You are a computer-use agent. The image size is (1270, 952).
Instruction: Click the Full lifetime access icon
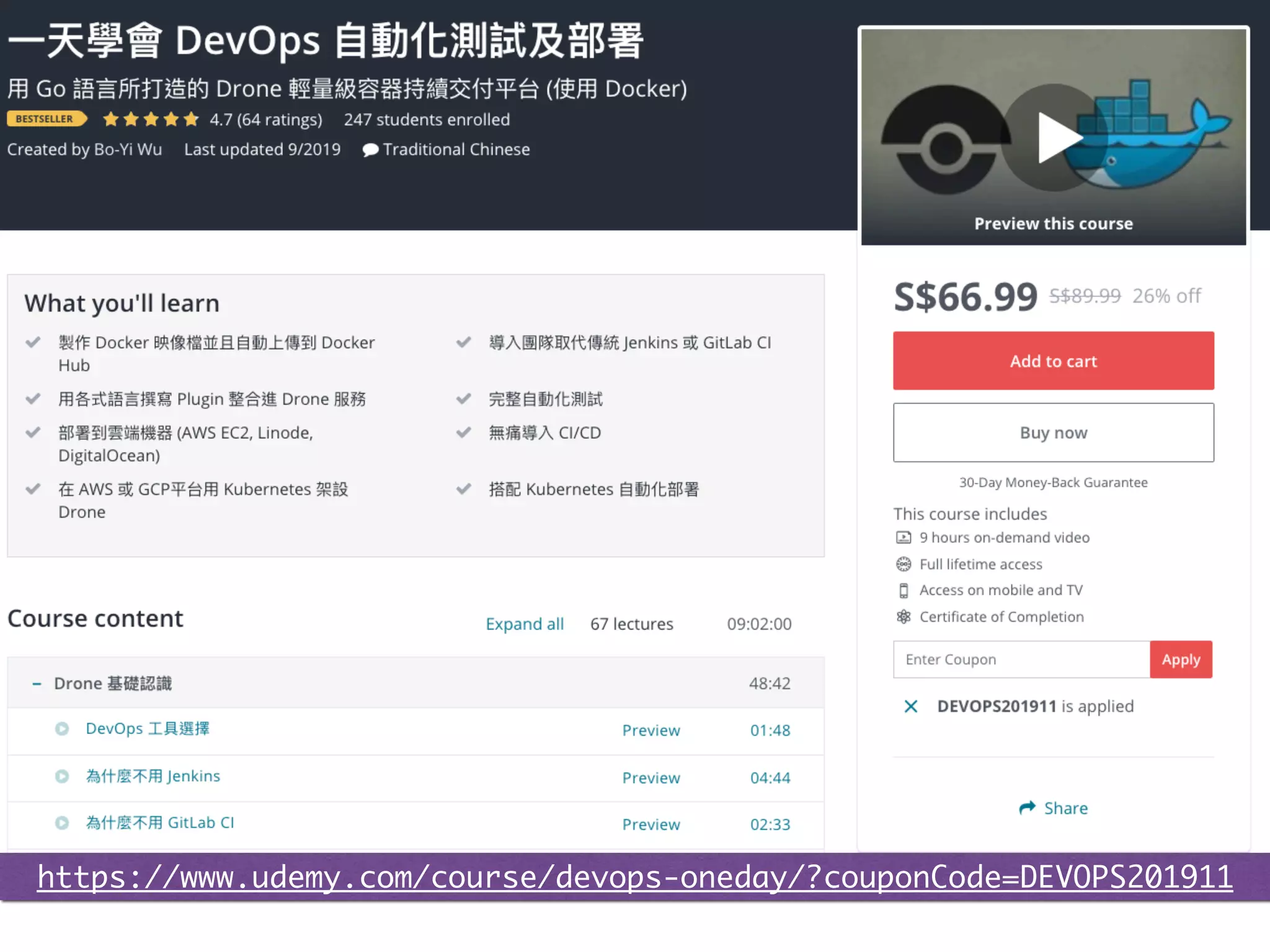coord(904,564)
